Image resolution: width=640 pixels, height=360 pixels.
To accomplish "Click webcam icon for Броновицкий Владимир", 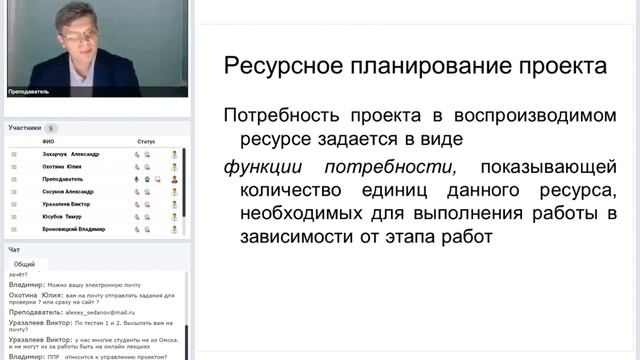I will [147, 229].
